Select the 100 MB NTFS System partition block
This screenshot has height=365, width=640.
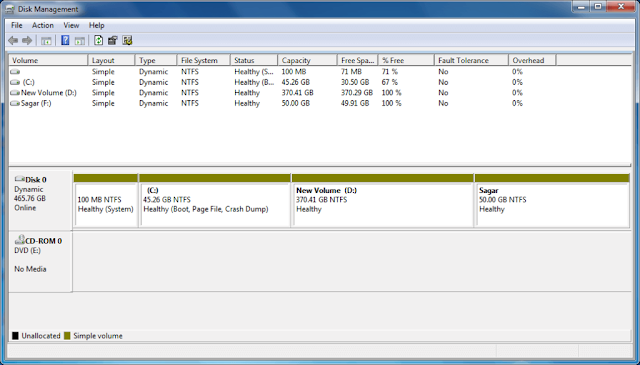click(x=106, y=200)
